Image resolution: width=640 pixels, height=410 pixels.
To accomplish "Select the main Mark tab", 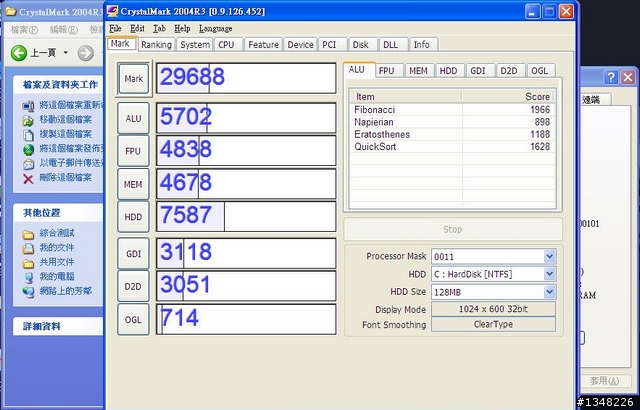I will (120, 43).
